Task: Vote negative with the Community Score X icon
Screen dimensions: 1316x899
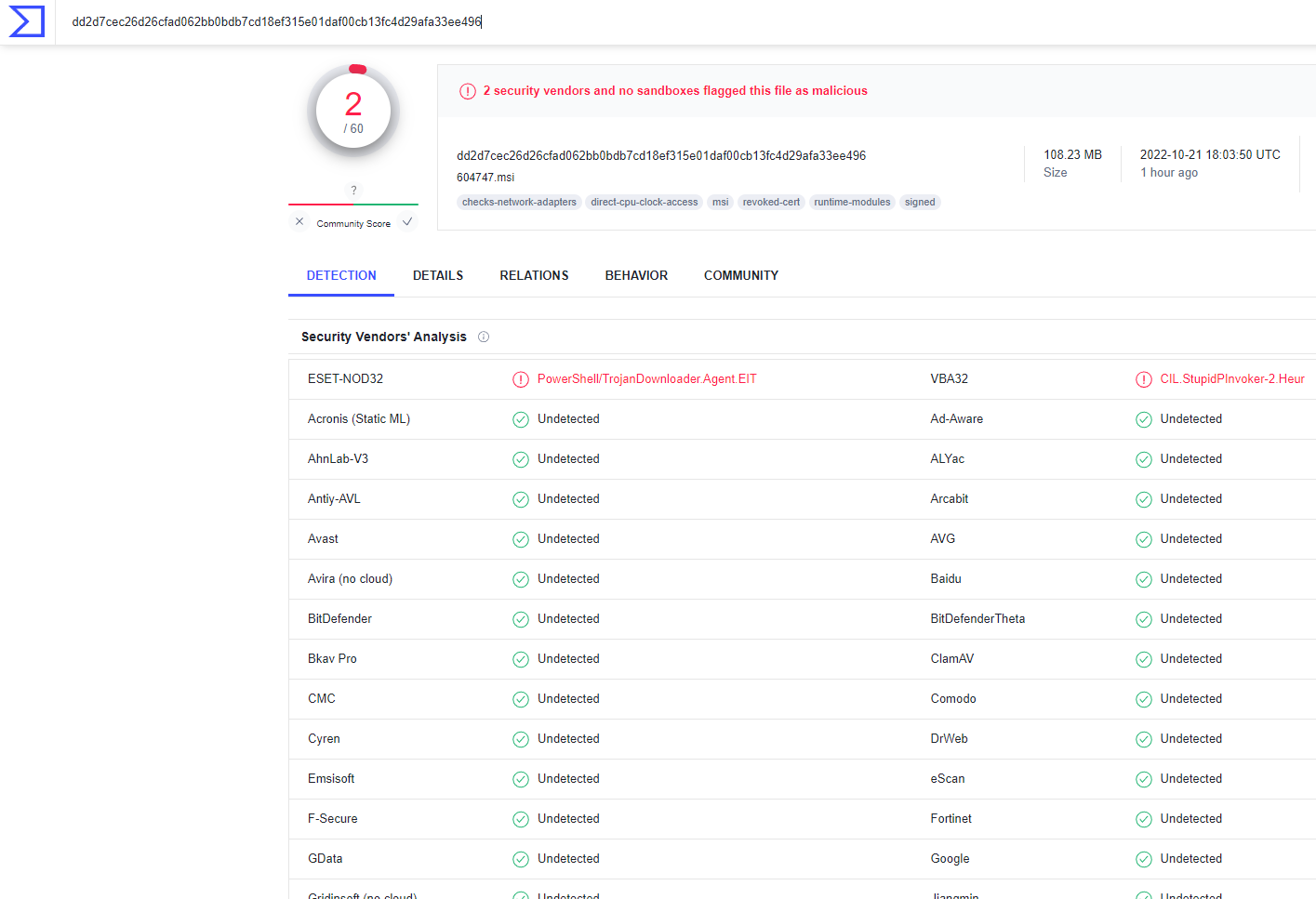Action: pyautogui.click(x=299, y=221)
